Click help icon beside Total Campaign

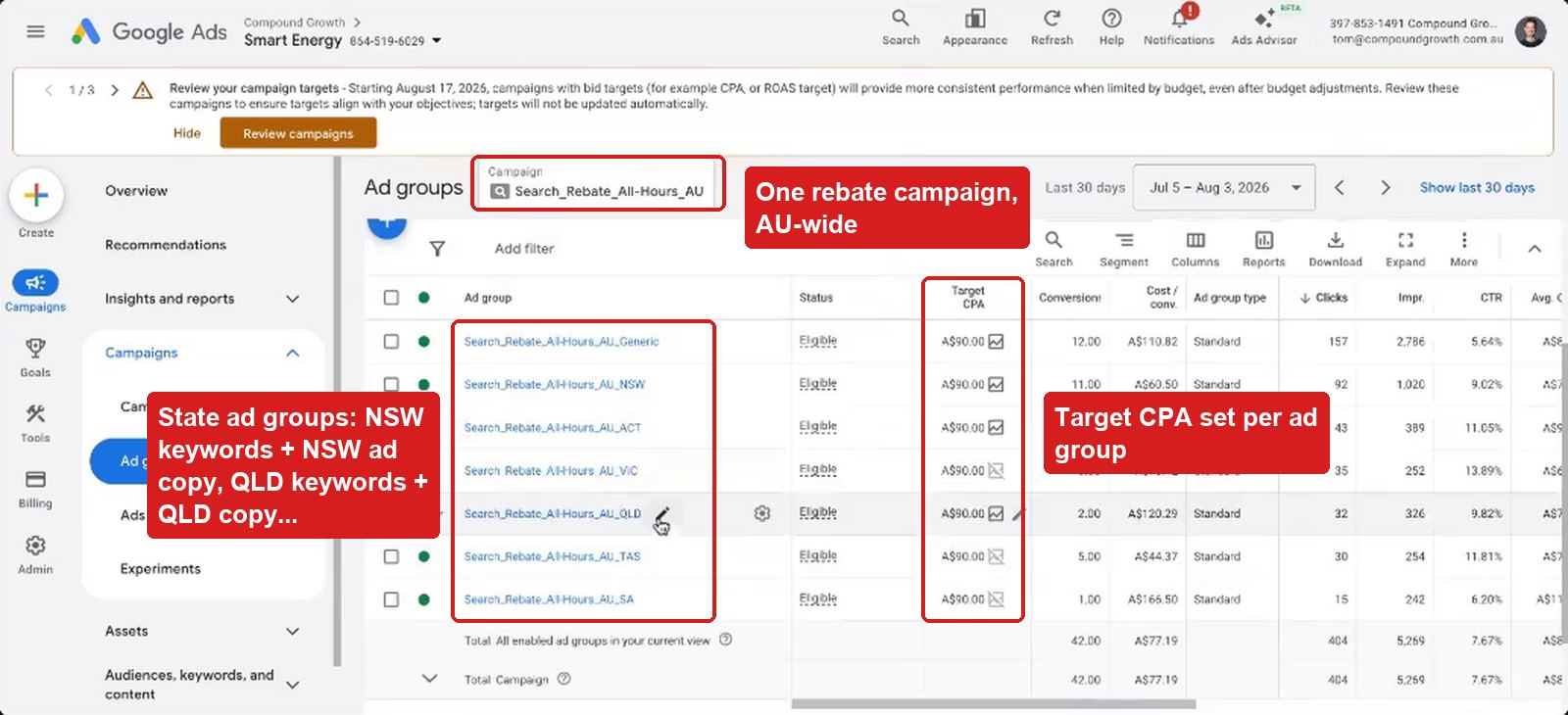pyautogui.click(x=563, y=679)
